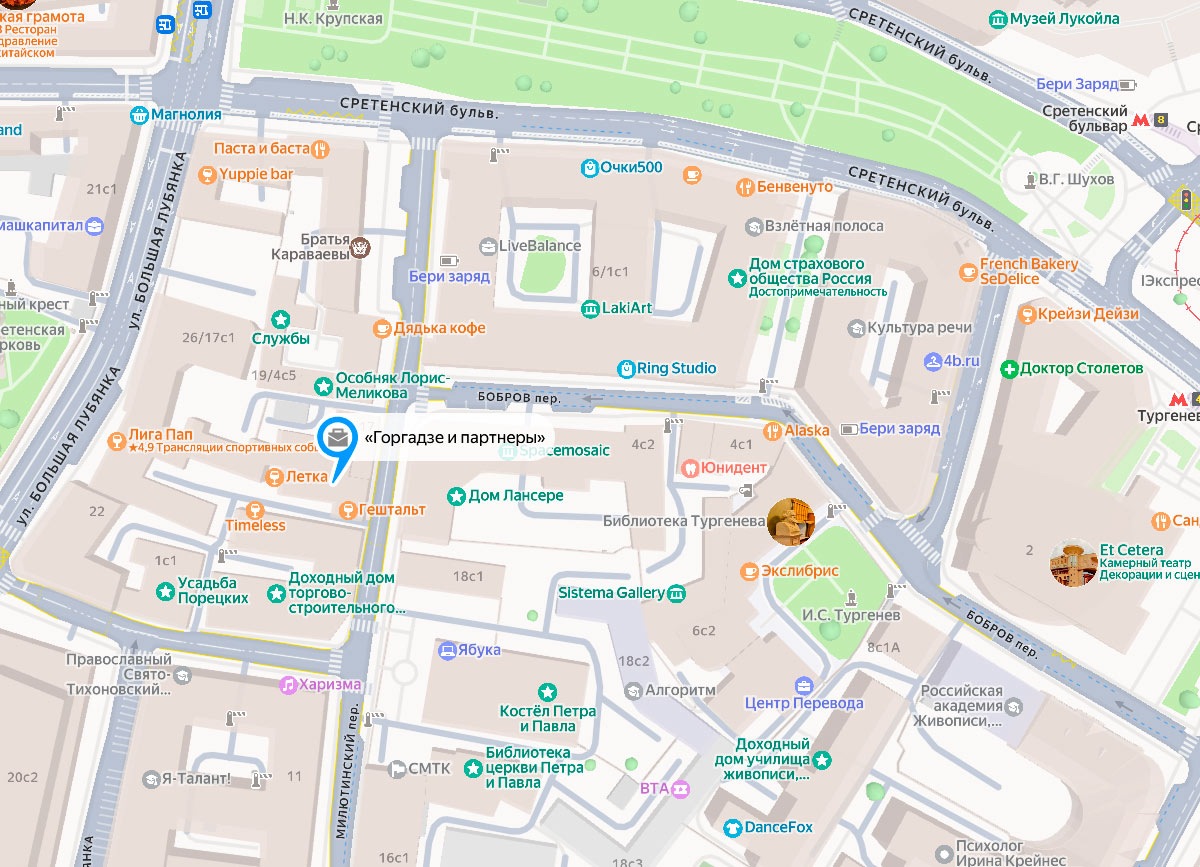Click the Юнидент dental clinic icon
The image size is (1200, 867).
pos(689,467)
